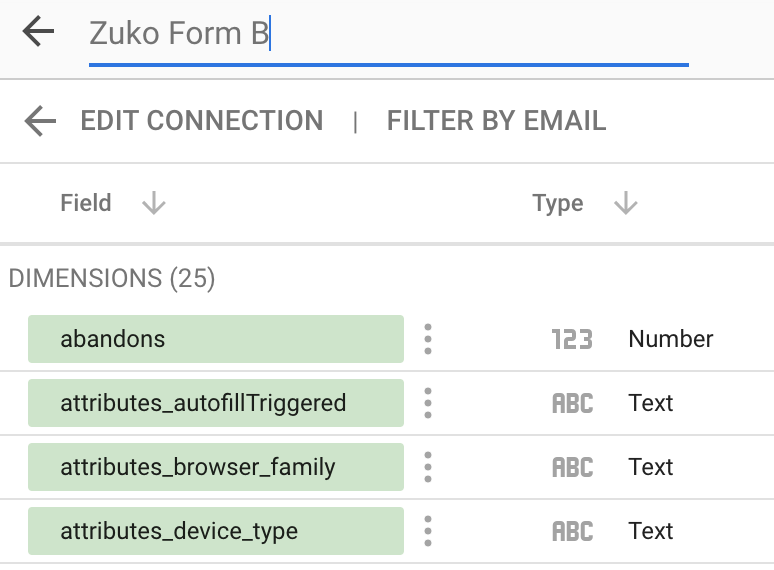Image resolution: width=774 pixels, height=570 pixels.
Task: Open the Text type dropdown for attributes_device_type
Action: coord(651,532)
